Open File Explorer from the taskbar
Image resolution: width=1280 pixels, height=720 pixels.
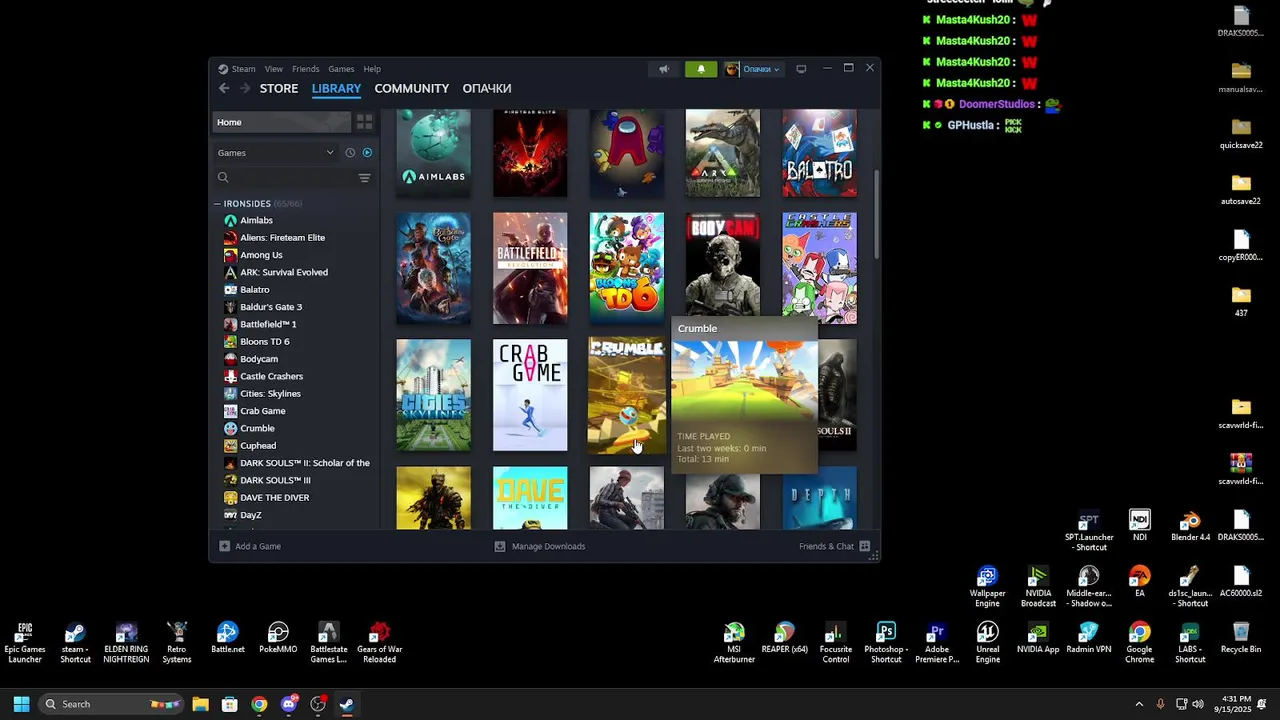point(200,704)
